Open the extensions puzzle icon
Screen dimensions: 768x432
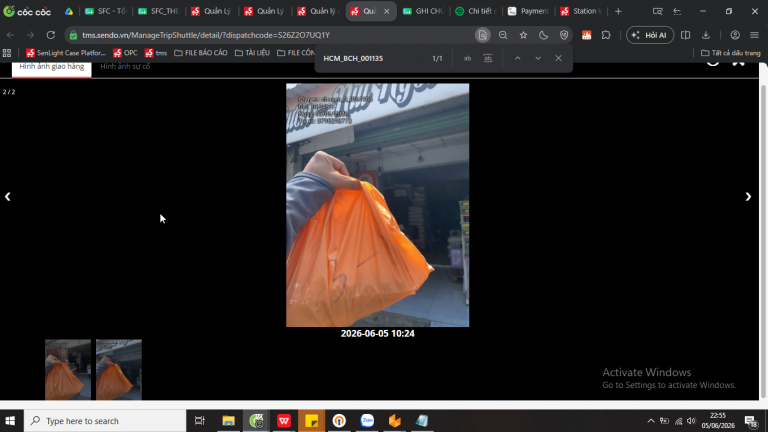[x=606, y=35]
